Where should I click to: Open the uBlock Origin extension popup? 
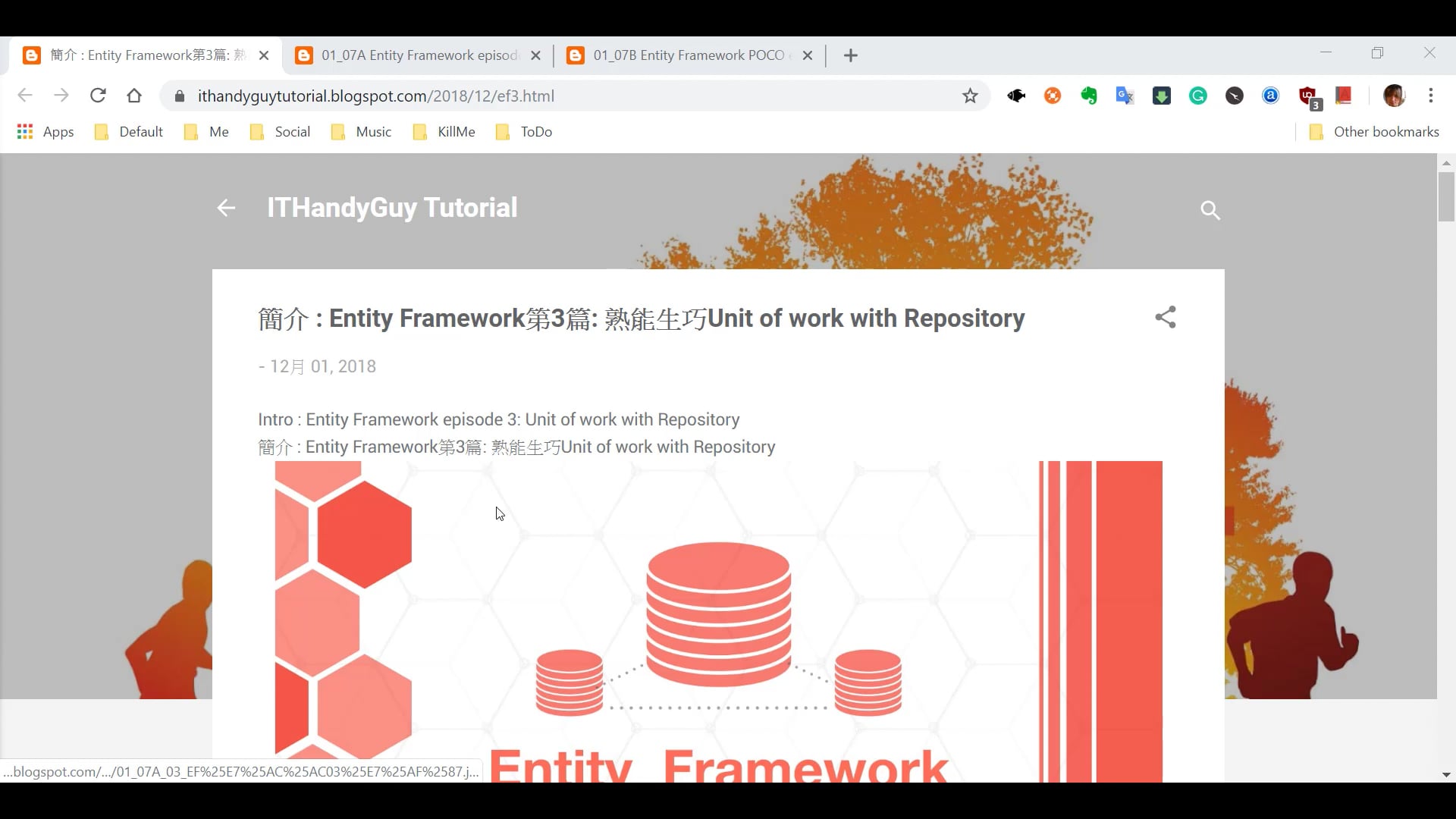click(x=1307, y=96)
